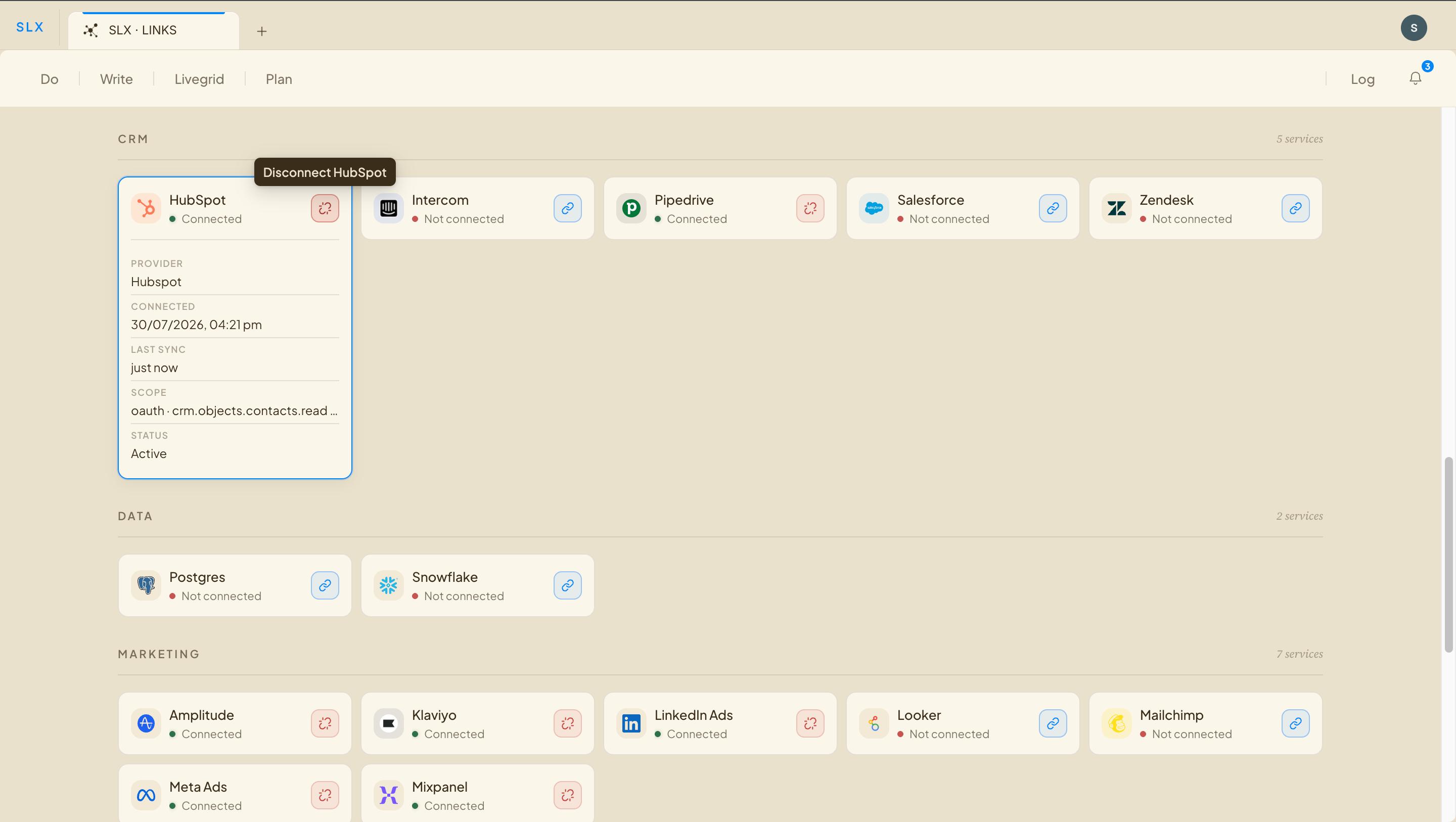Click the Mixpanel logo icon
This screenshot has height=822, width=1456.
[x=389, y=795]
